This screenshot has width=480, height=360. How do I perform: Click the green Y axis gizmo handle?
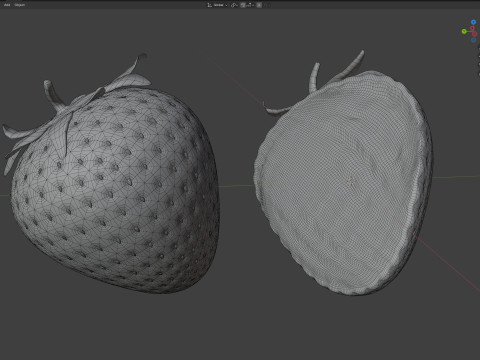point(464,31)
